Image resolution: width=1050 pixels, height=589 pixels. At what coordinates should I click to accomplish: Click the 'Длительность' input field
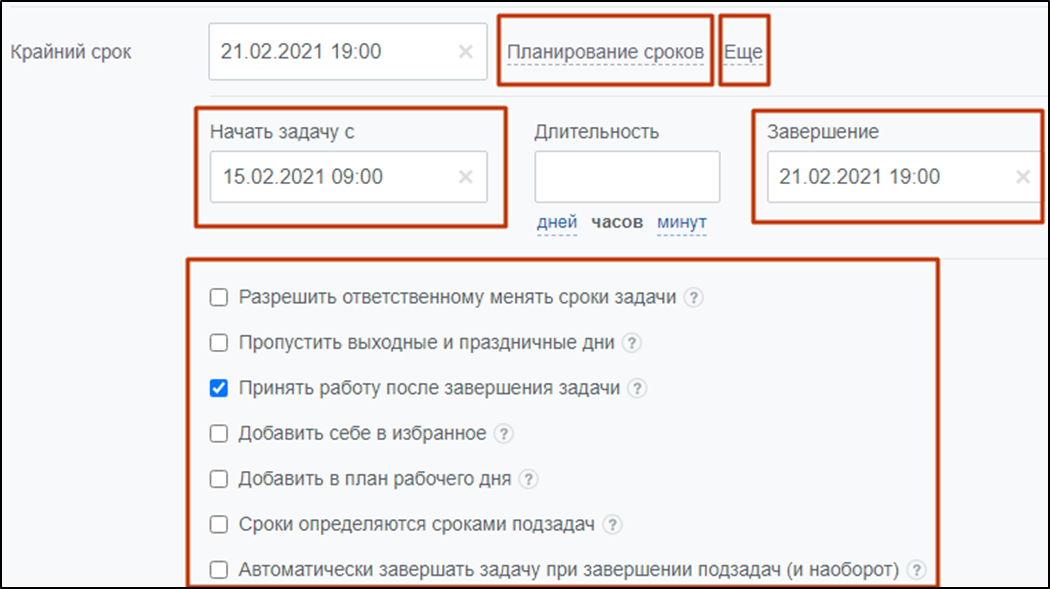(x=627, y=177)
